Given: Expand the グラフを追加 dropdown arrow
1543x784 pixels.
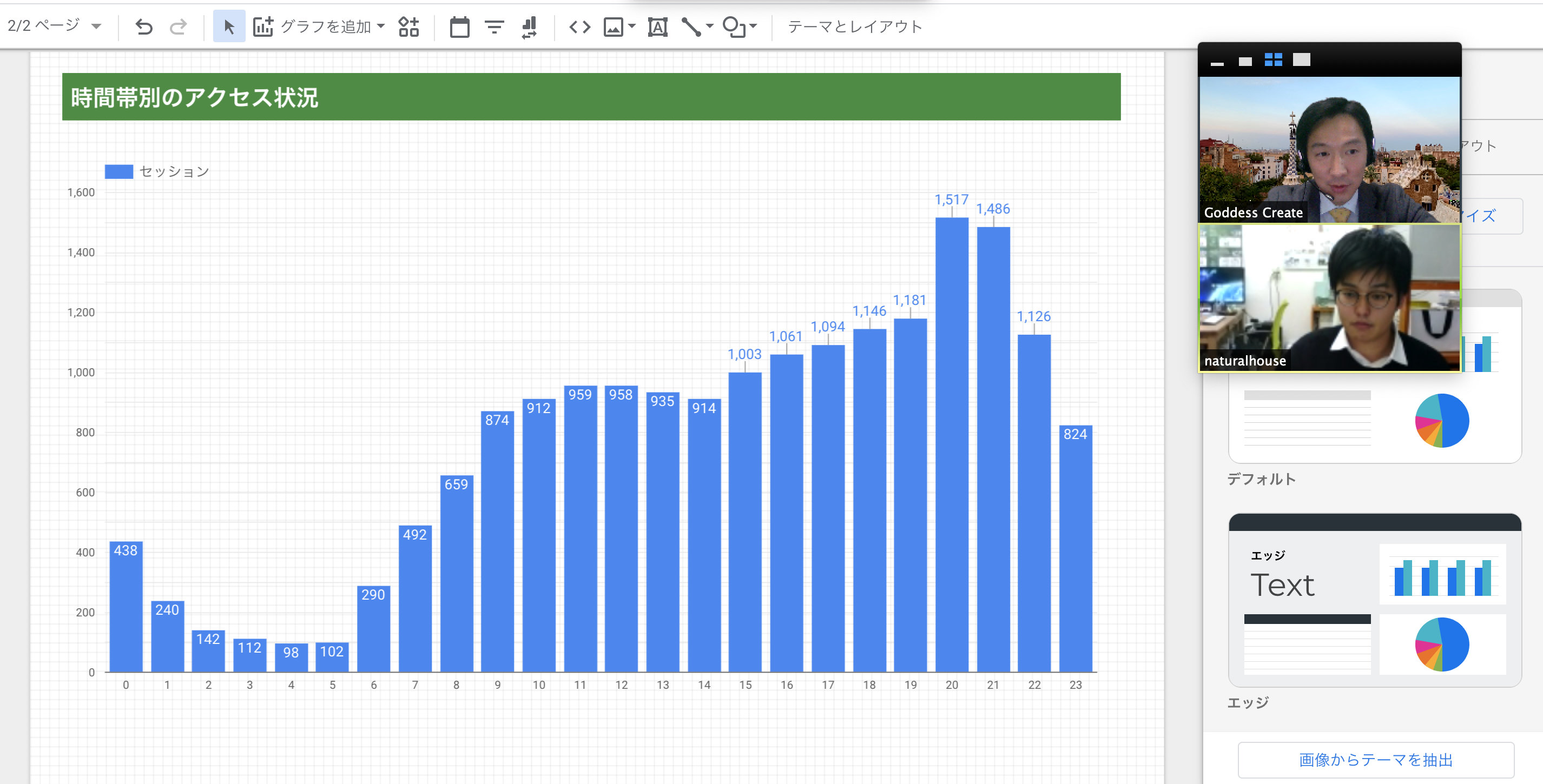Looking at the screenshot, I should (x=381, y=26).
